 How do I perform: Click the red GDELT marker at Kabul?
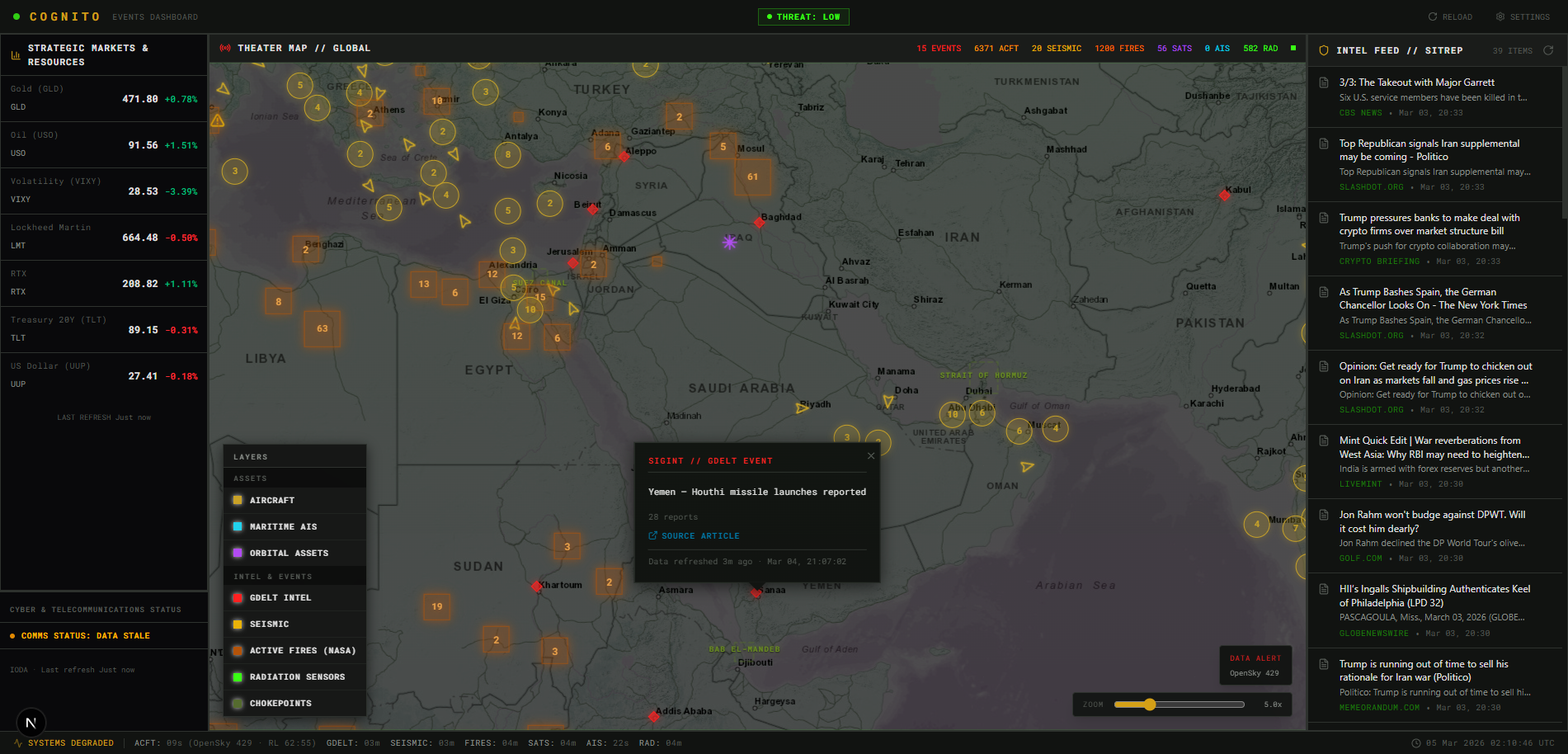click(x=1224, y=195)
